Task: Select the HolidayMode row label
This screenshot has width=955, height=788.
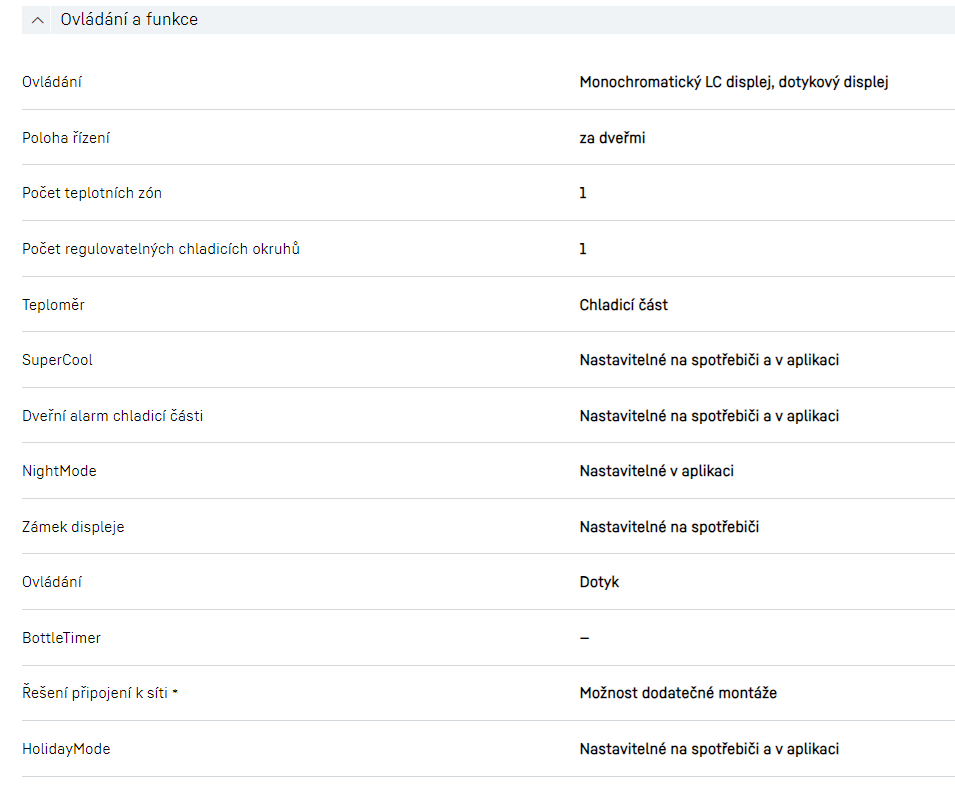Action: click(66, 749)
